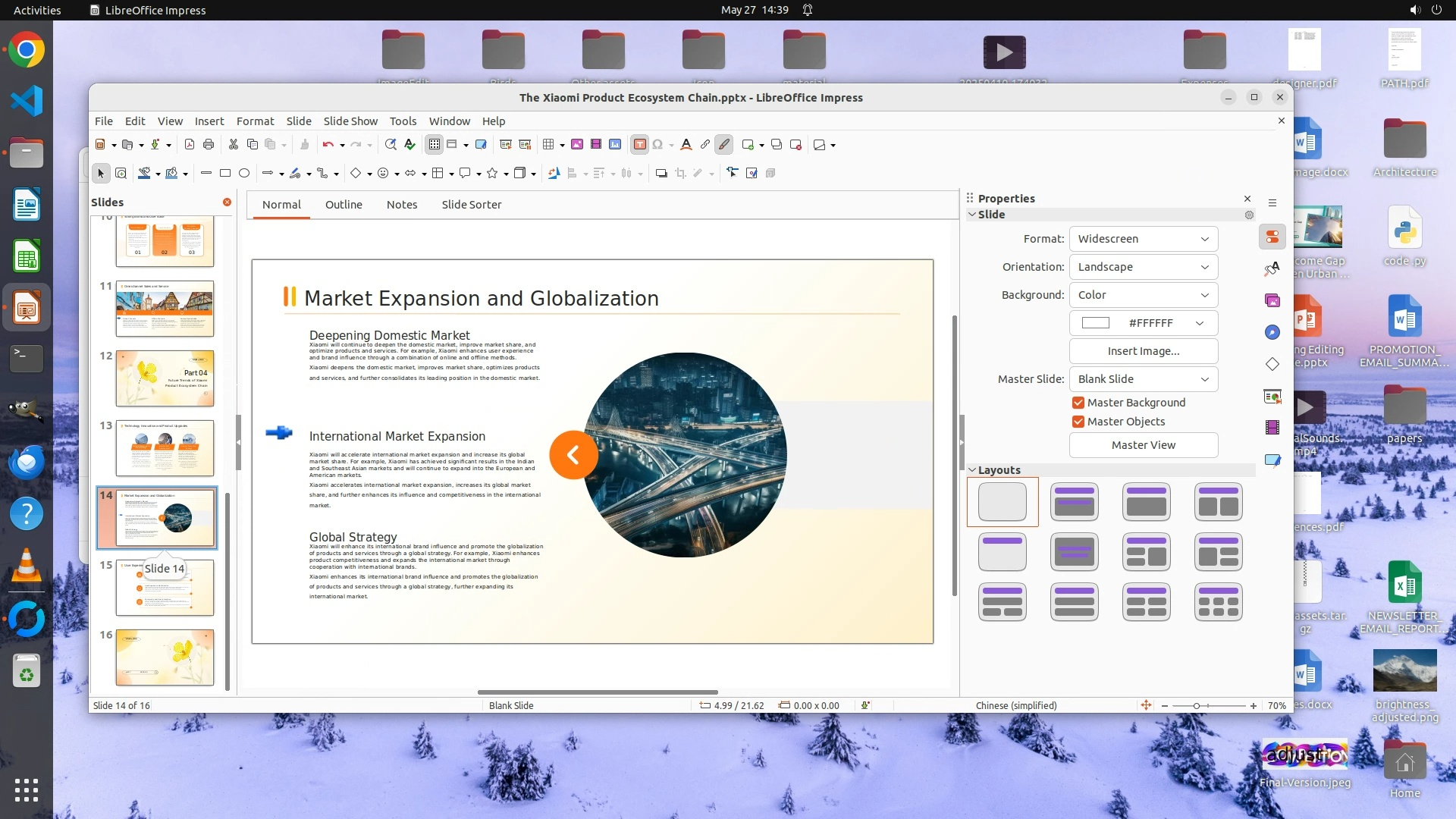The height and width of the screenshot is (819, 1456).
Task: Toggle the Display Grid toolbar button
Action: point(434,144)
